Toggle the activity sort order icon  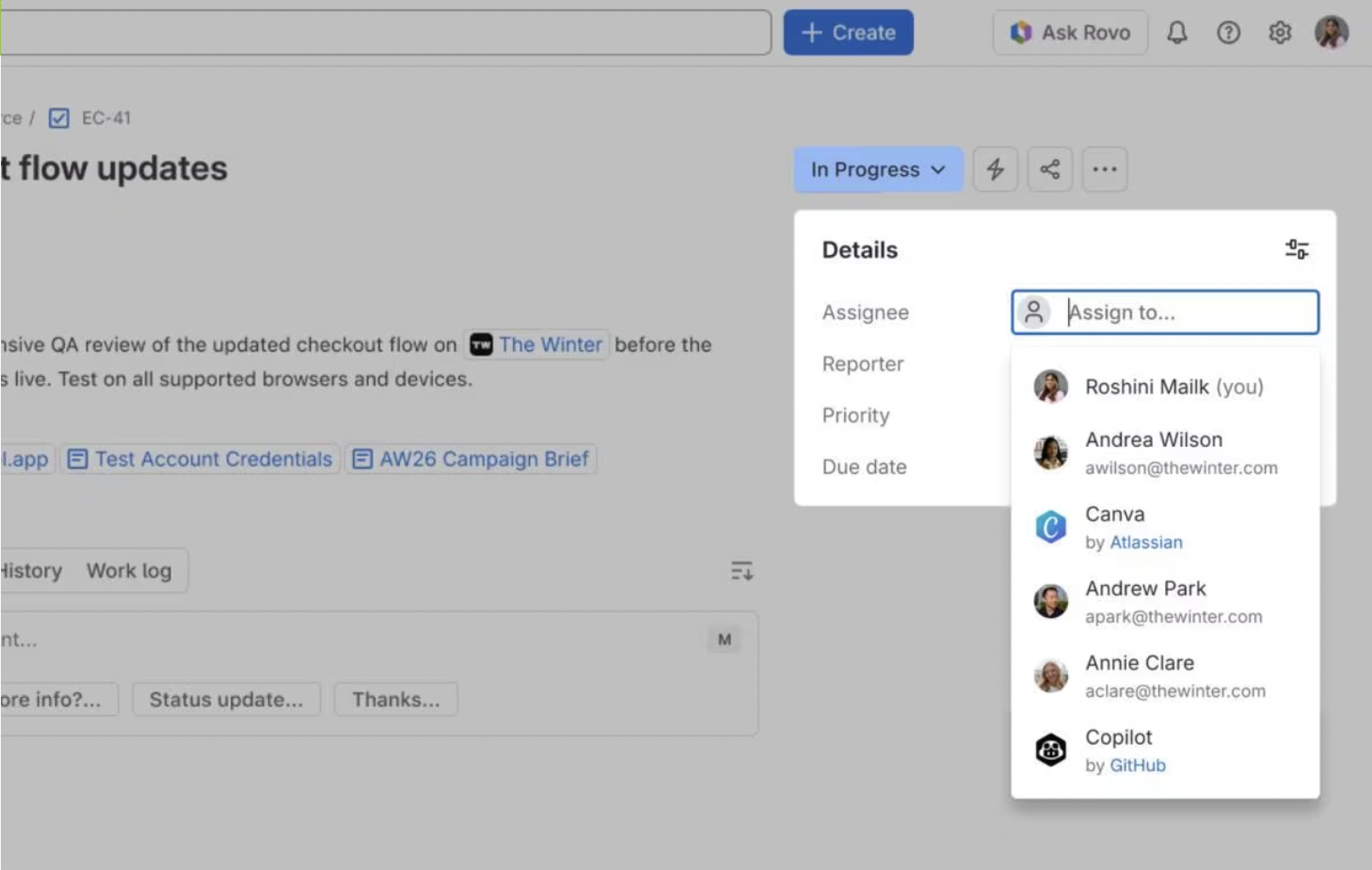(x=742, y=571)
